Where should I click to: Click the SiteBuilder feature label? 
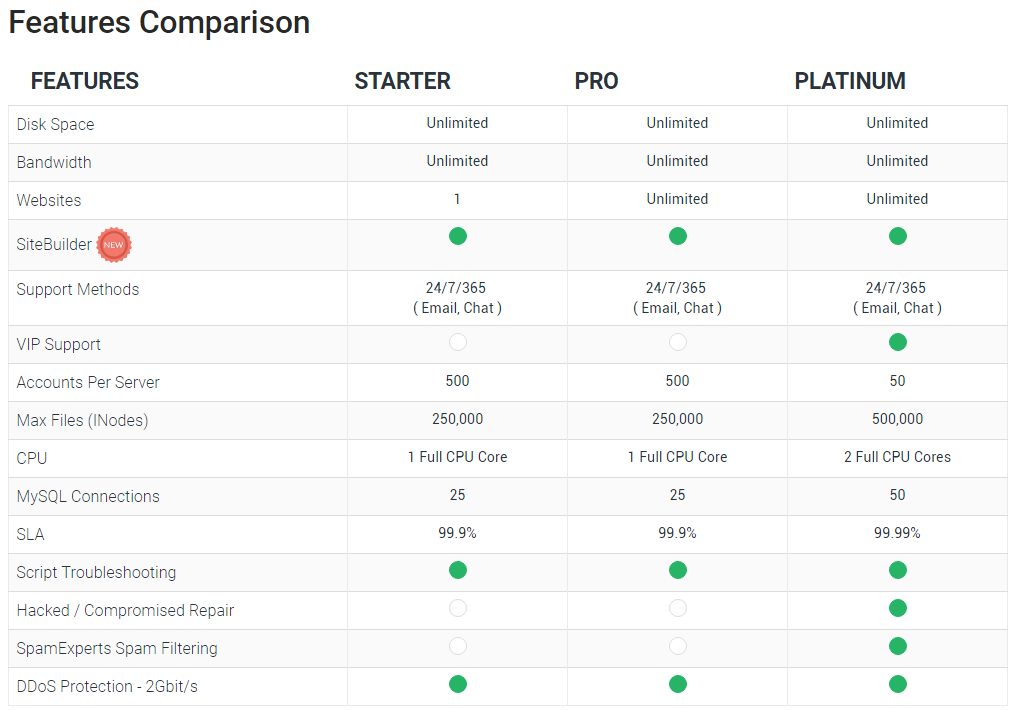coord(54,244)
